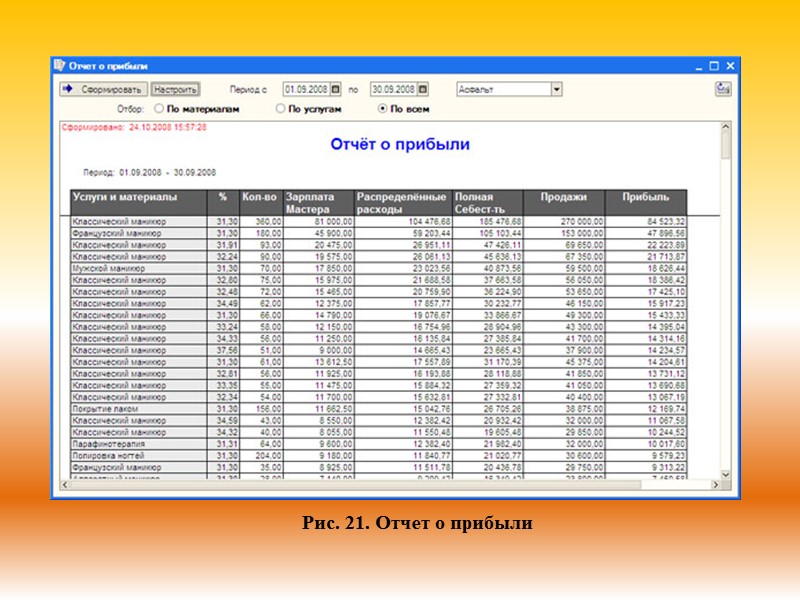Screen dimensions: 800x600
Task: Click the % column header
Action: (x=223, y=203)
